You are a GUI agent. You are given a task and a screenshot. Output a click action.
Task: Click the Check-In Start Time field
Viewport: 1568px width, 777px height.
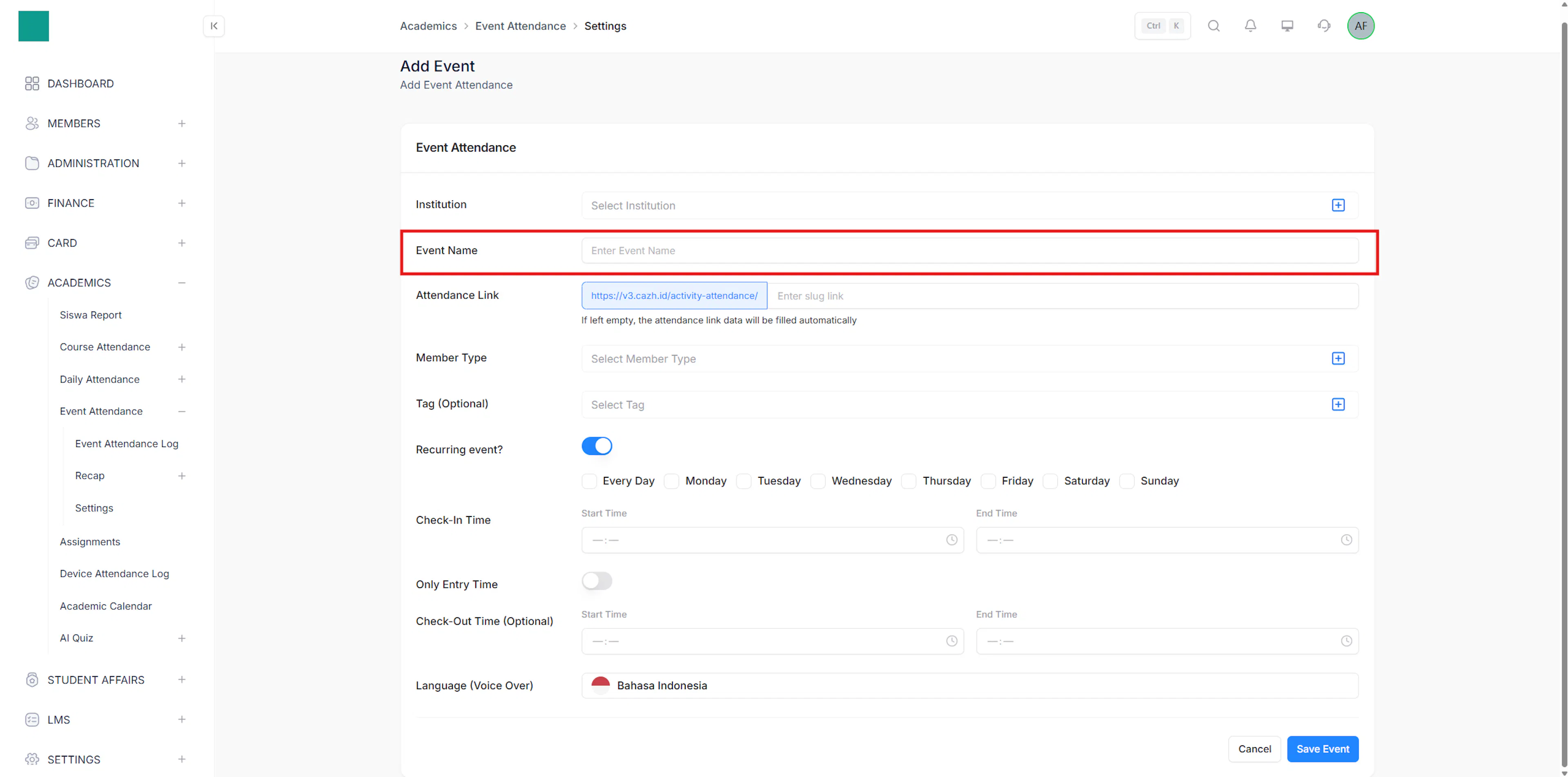773,540
